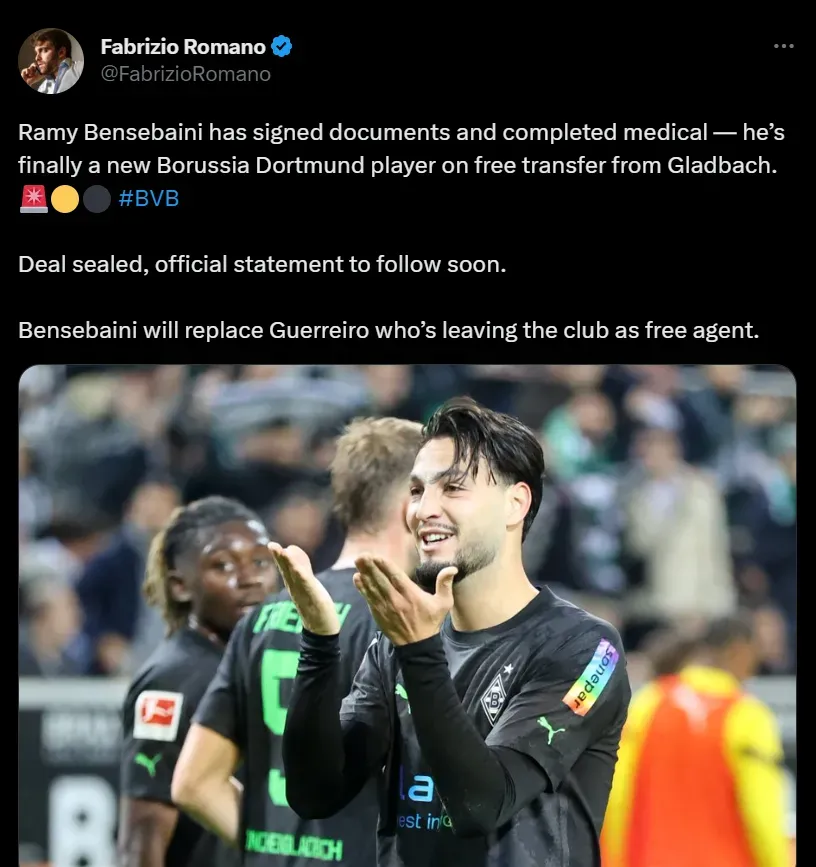Click the person in orange bib

[x=697, y=752]
